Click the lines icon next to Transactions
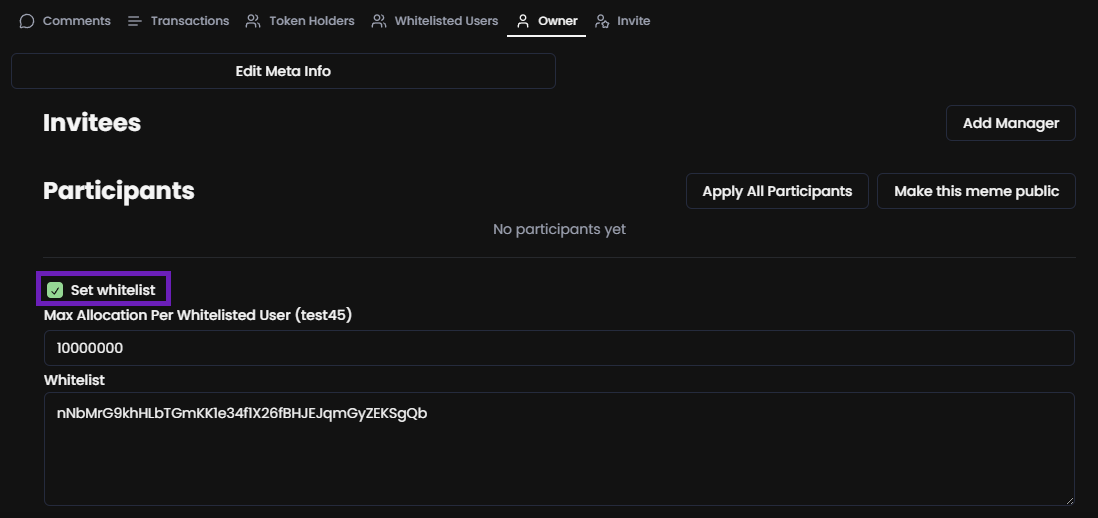 click(135, 21)
